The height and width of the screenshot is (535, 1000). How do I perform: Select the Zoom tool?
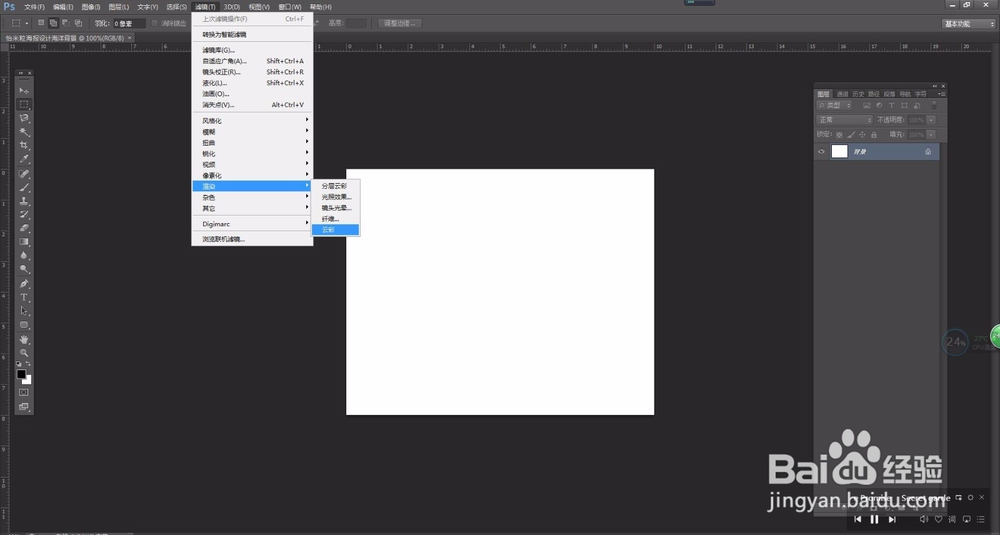[x=24, y=353]
